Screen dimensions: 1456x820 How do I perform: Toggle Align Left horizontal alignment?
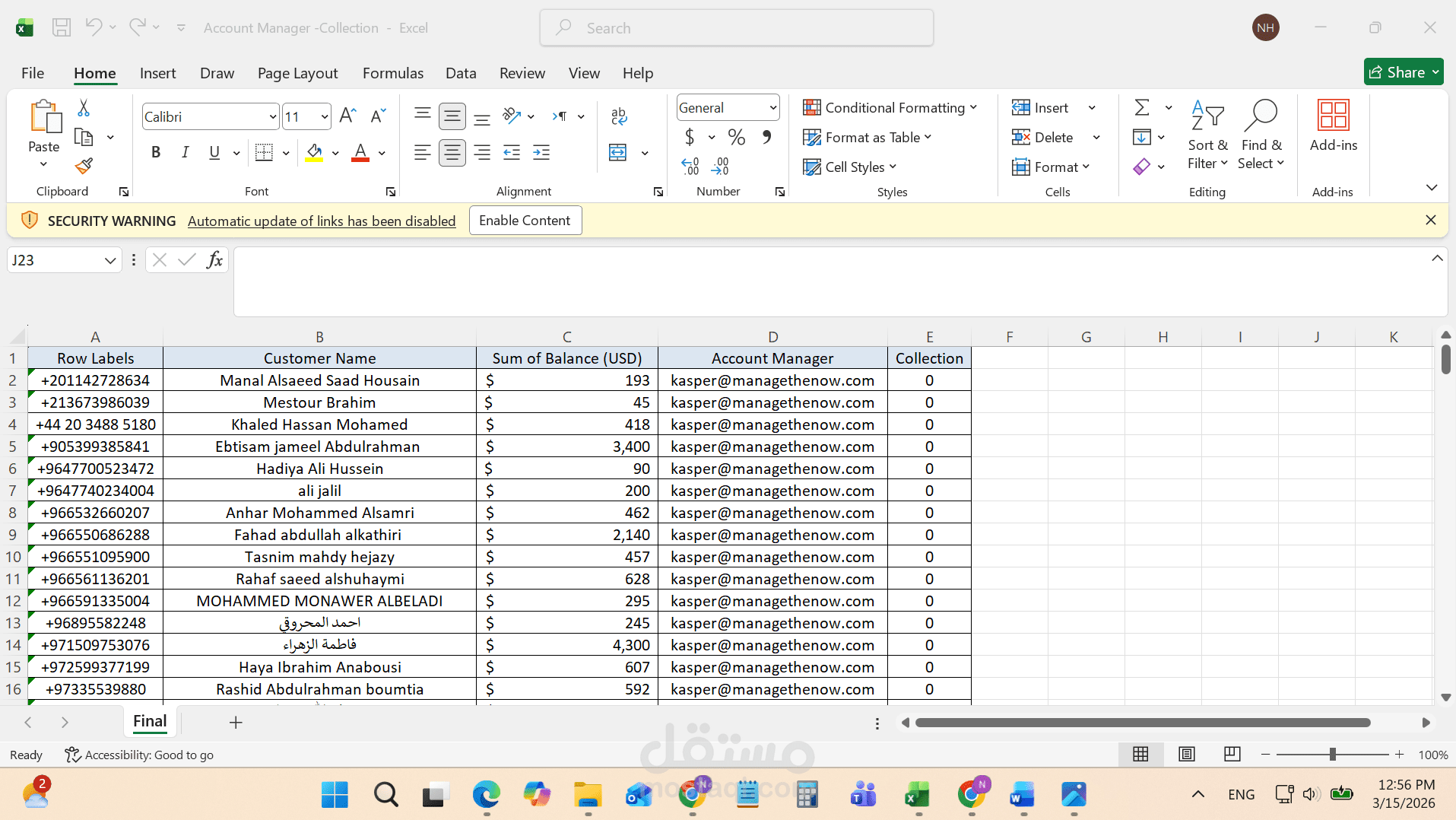click(x=423, y=152)
